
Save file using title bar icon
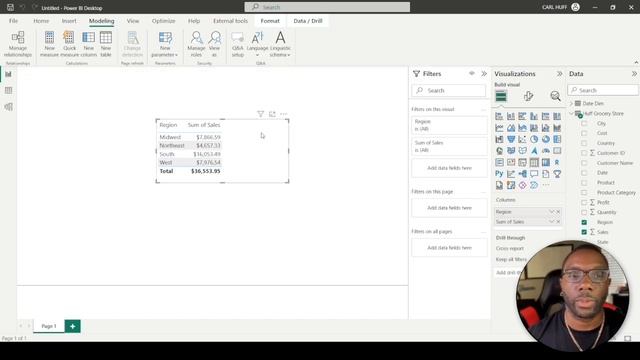10,7
